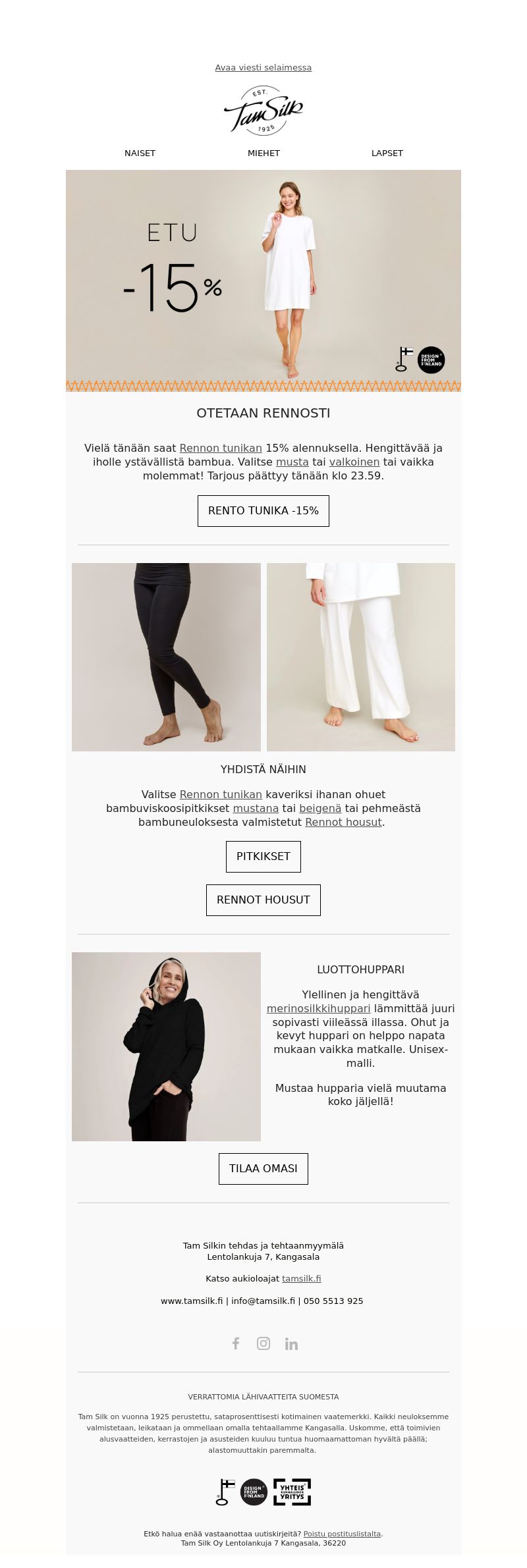Go to the LAPSET category
Screen dimensions: 527x1568
pyautogui.click(x=387, y=153)
